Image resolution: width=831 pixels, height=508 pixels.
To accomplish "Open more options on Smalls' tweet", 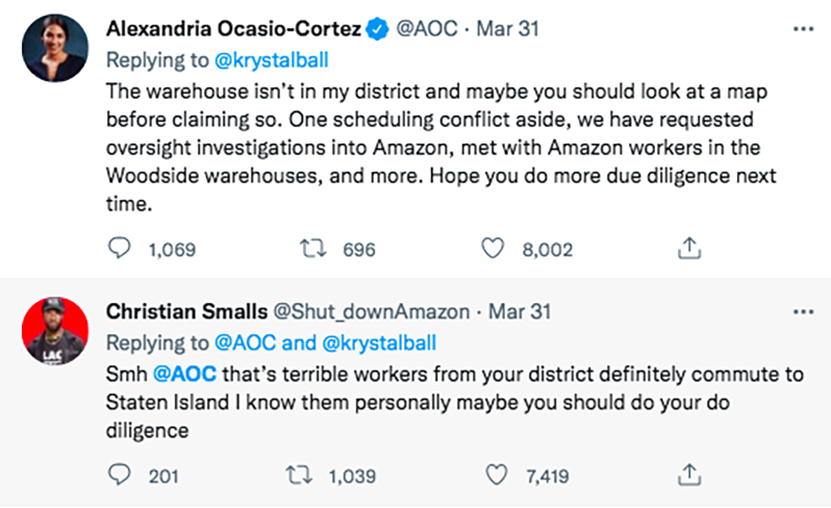I will (803, 312).
